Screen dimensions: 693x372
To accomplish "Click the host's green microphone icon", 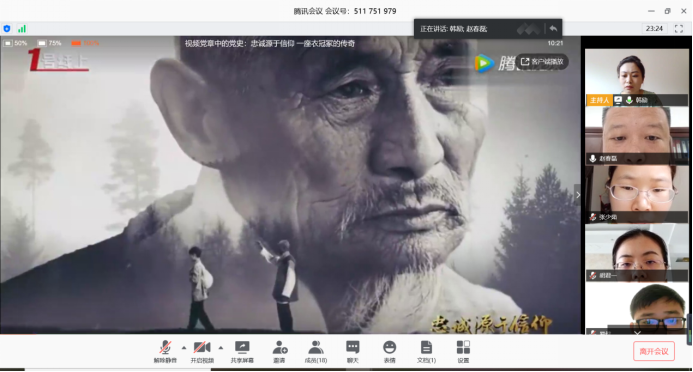I will 629,100.
